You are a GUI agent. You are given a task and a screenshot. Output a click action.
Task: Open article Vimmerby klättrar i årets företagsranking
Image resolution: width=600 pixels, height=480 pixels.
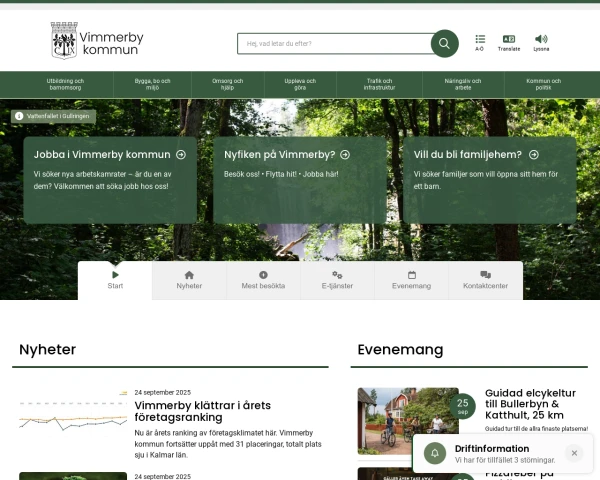pos(203,411)
